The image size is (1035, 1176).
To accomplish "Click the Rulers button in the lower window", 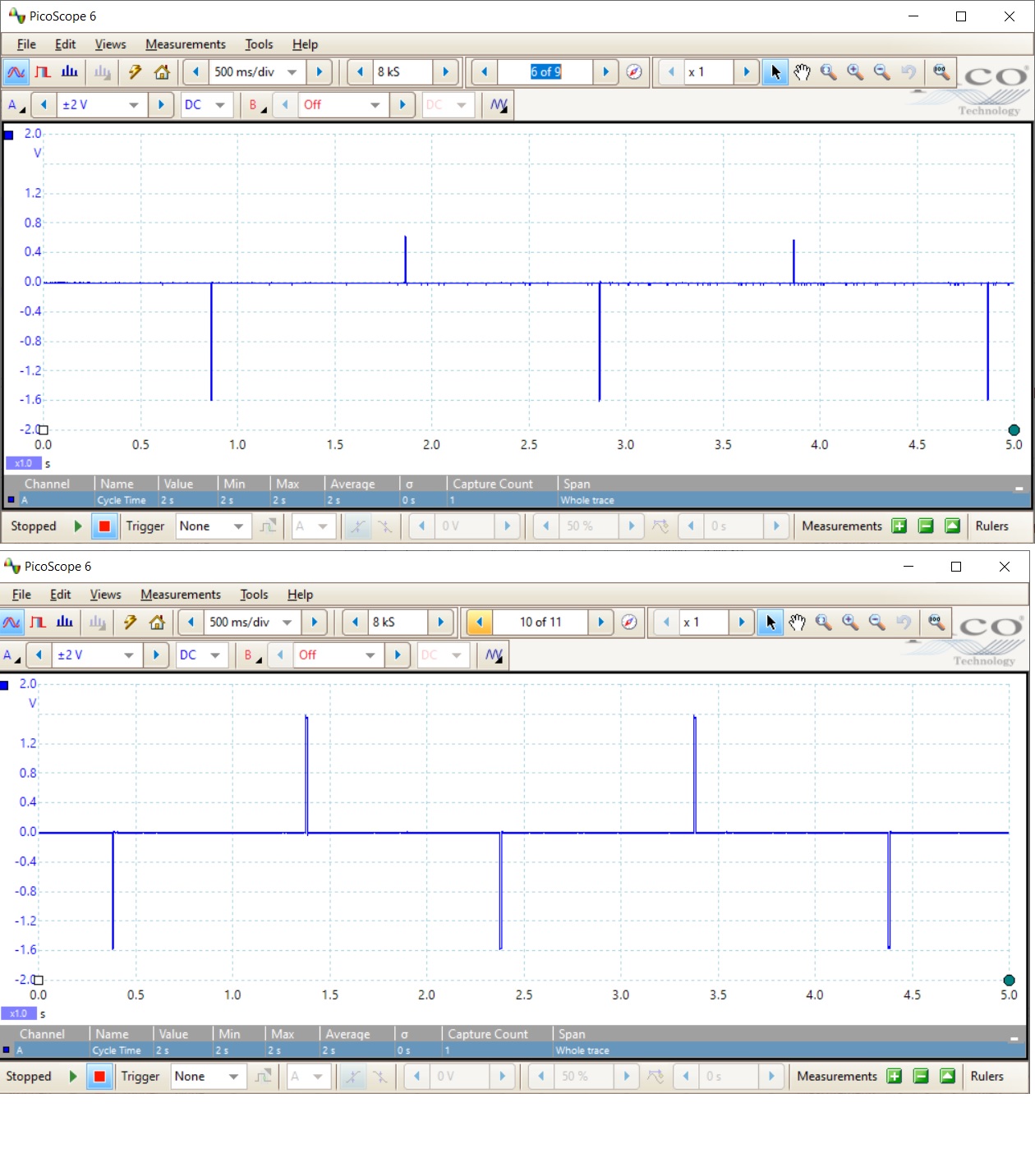I will tap(987, 1077).
